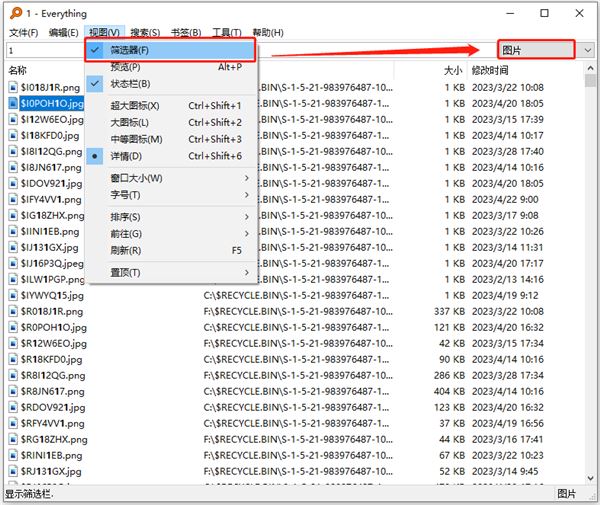Viewport: 600px width, 505px height.
Task: Click the scrollbar up arrow
Action: (590, 68)
